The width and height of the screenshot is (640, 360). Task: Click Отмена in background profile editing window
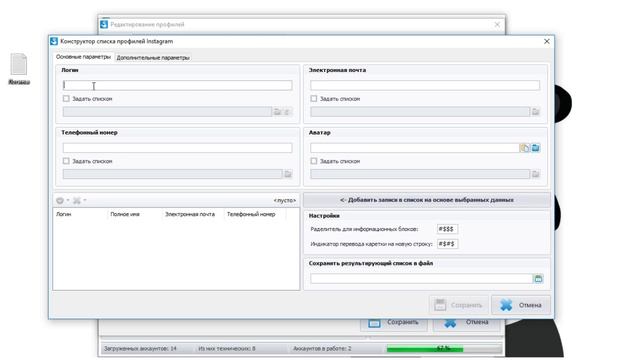click(x=467, y=322)
